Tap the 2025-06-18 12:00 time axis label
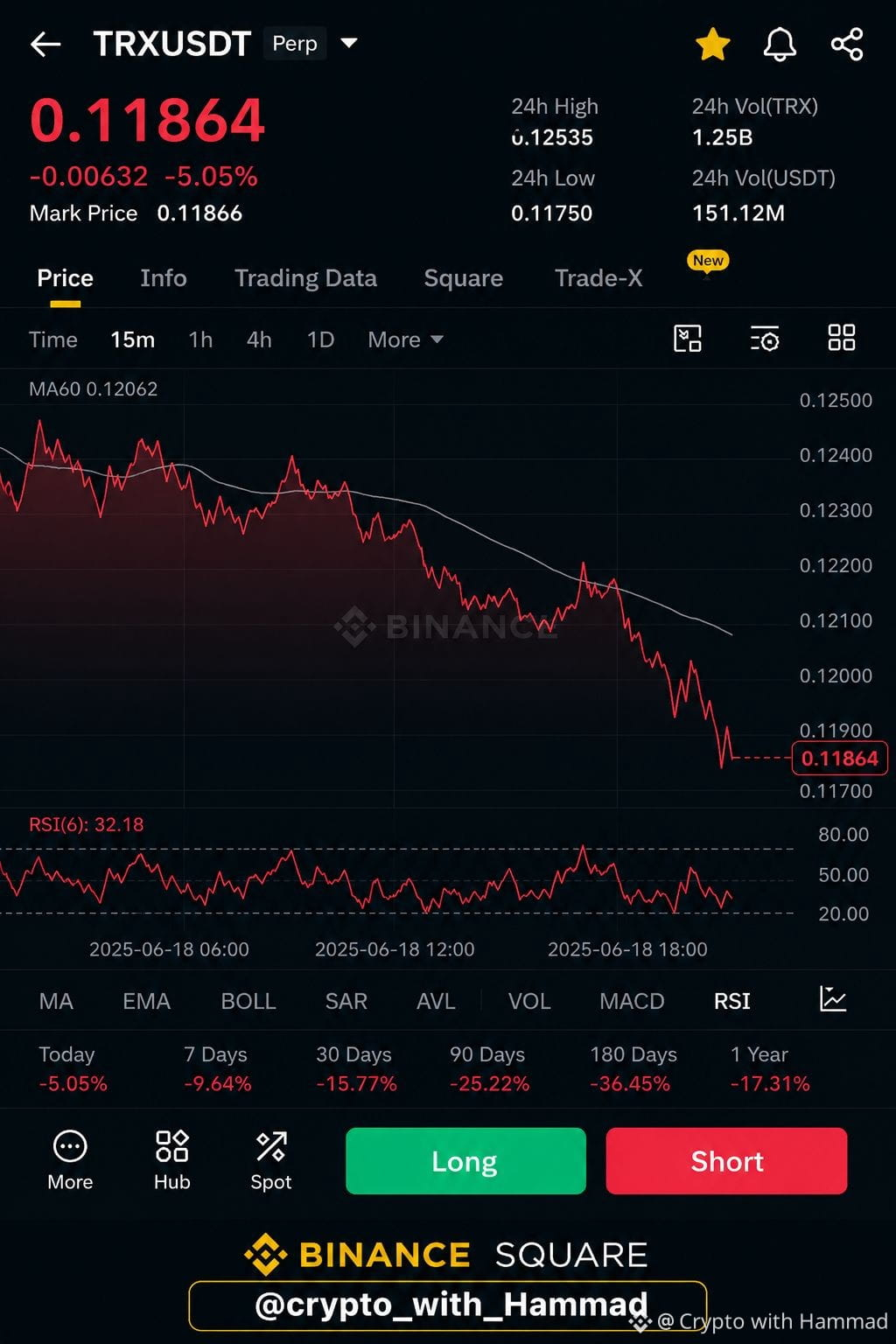This screenshot has width=896, height=1344. 395,949
